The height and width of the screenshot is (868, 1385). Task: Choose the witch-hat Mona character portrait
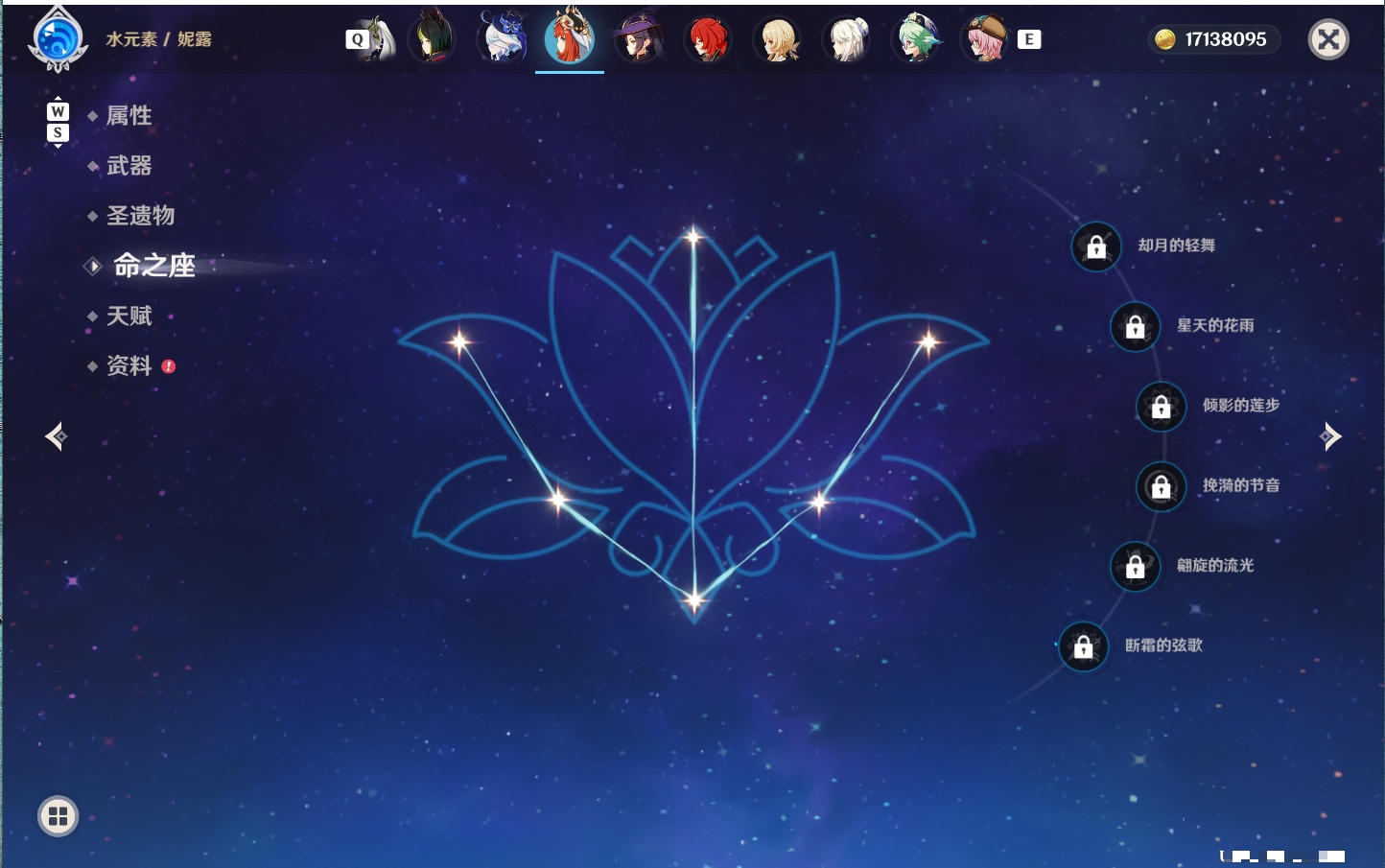point(639,39)
